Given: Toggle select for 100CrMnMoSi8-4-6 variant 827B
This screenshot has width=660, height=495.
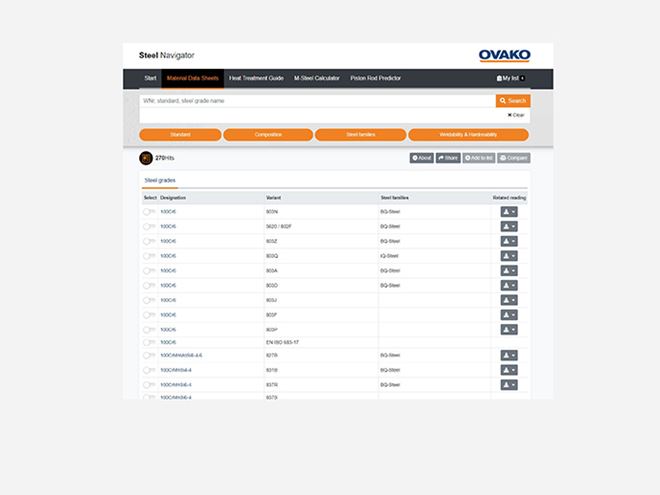Looking at the screenshot, I should click(149, 355).
